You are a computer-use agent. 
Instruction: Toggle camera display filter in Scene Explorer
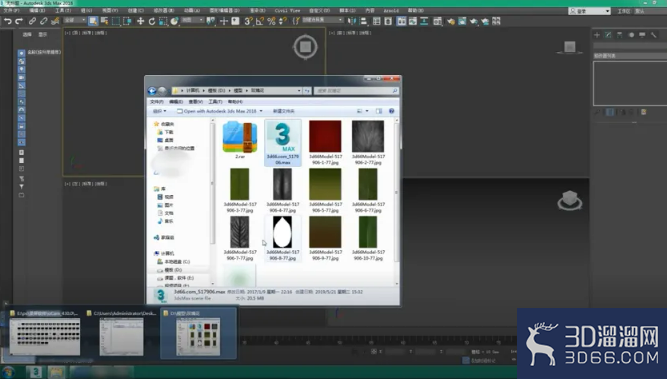point(21,77)
